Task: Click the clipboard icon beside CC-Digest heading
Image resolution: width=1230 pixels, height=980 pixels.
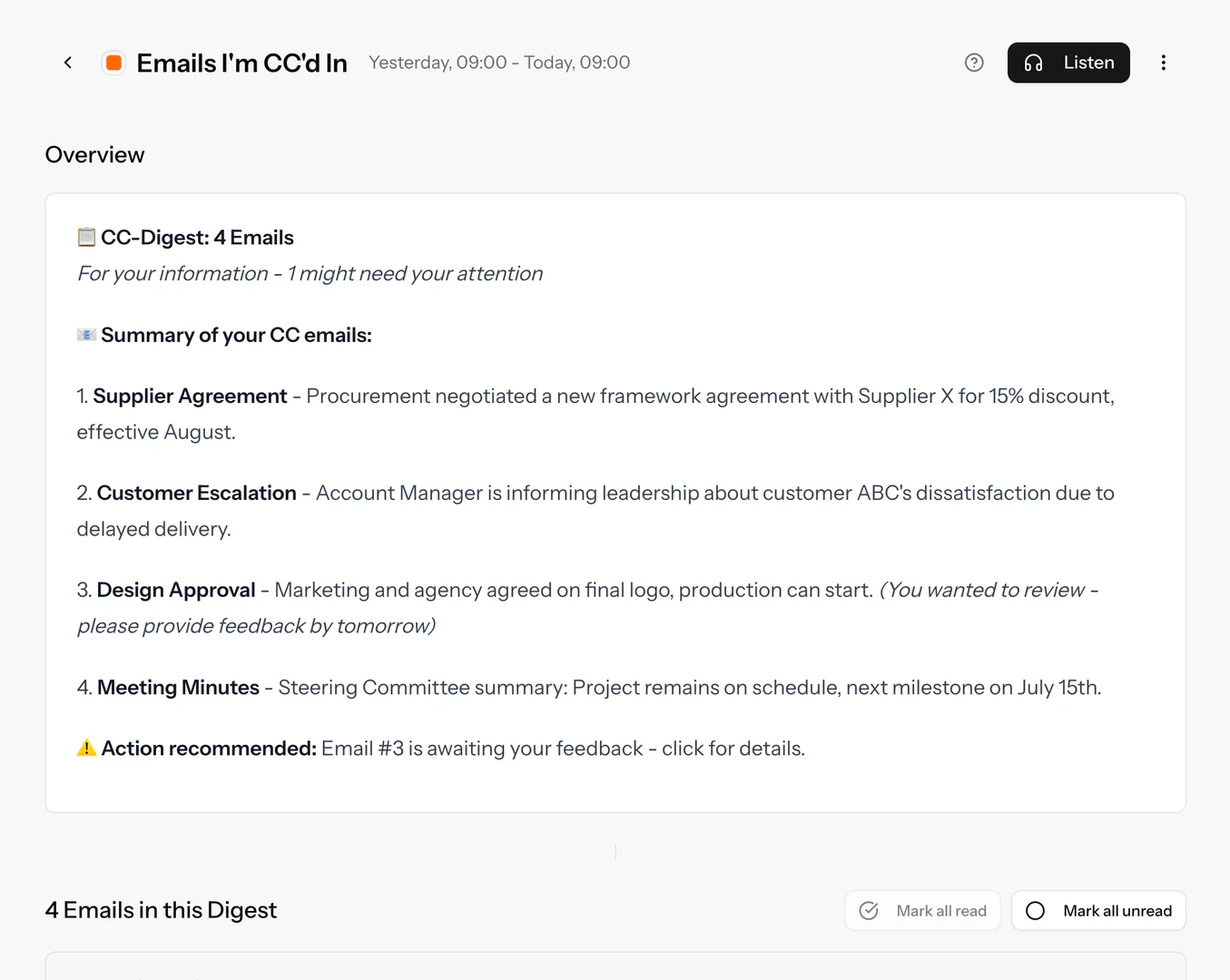Action: (85, 237)
